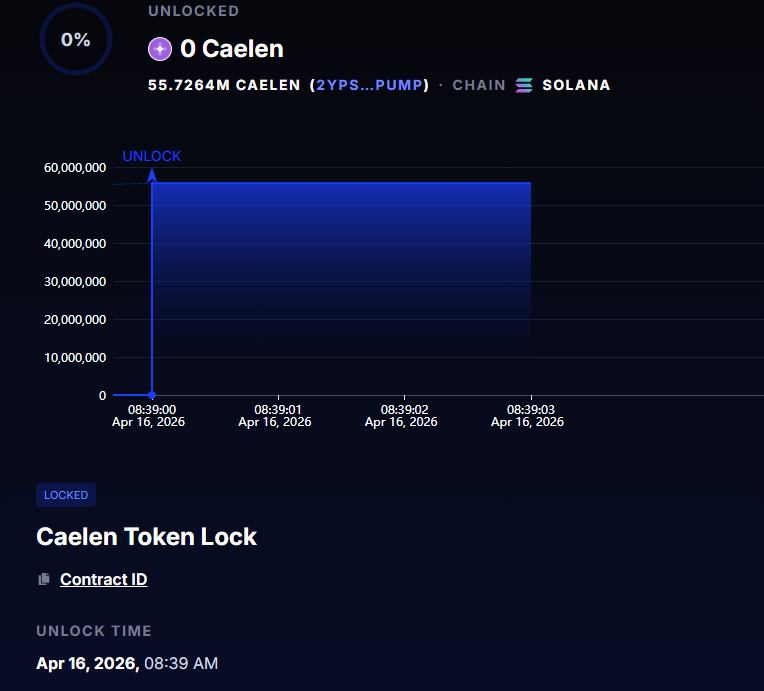764x691 pixels.
Task: Click the purple Caelen token icon
Action: (160, 49)
